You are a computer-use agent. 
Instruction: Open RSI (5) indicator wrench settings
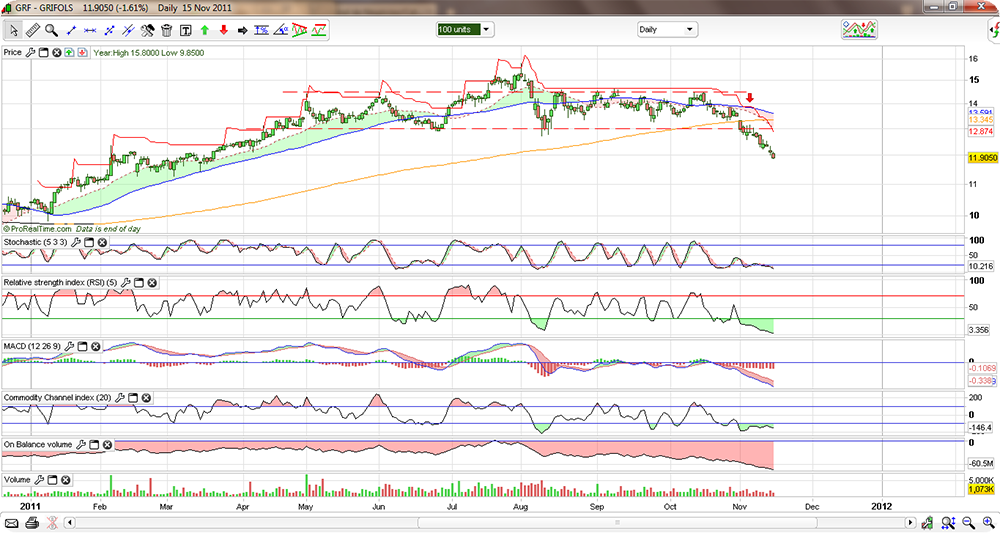pos(126,281)
